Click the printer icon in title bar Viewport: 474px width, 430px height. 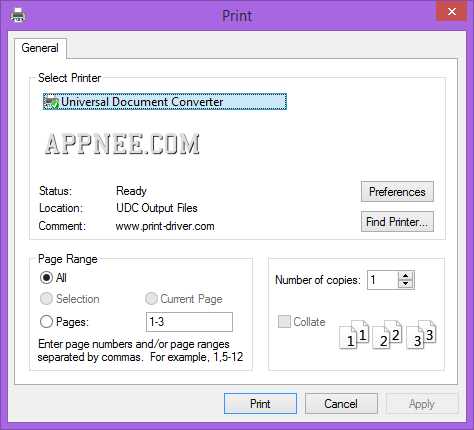(x=18, y=15)
